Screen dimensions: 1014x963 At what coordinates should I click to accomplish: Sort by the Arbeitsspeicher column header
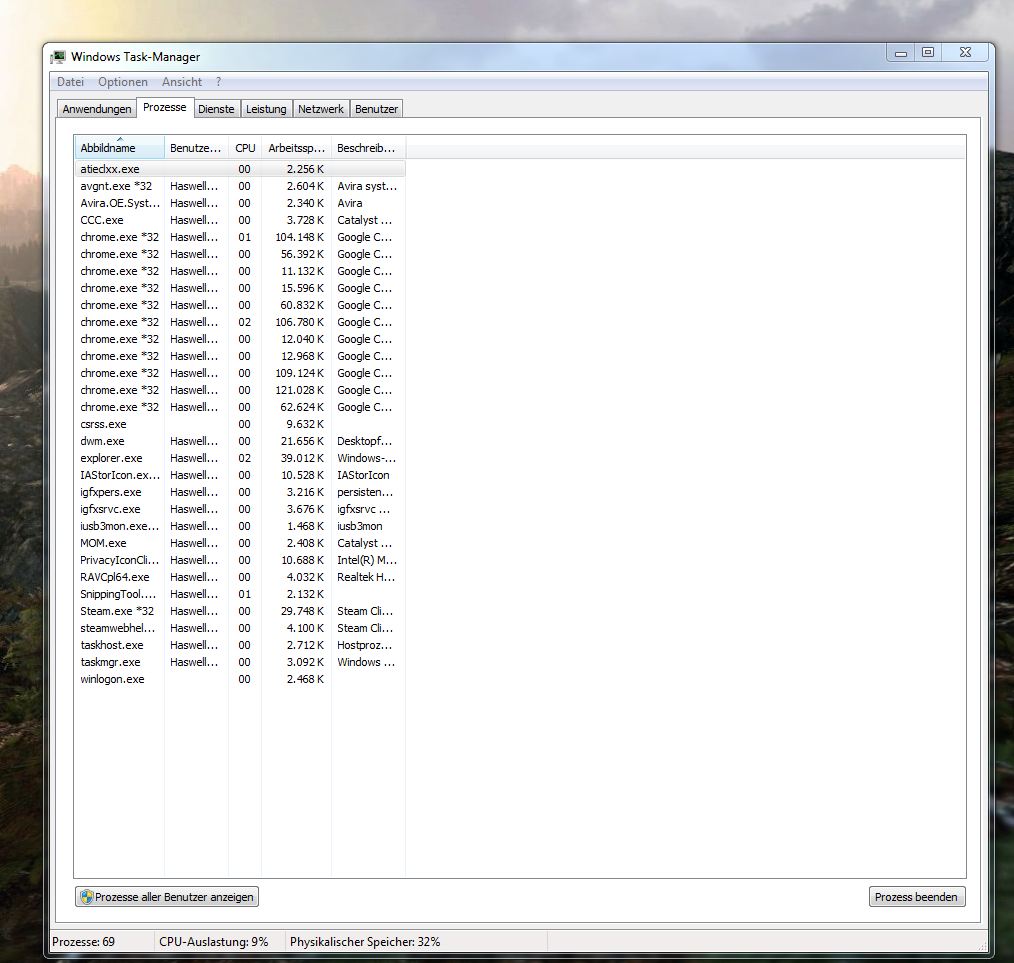tap(296, 147)
